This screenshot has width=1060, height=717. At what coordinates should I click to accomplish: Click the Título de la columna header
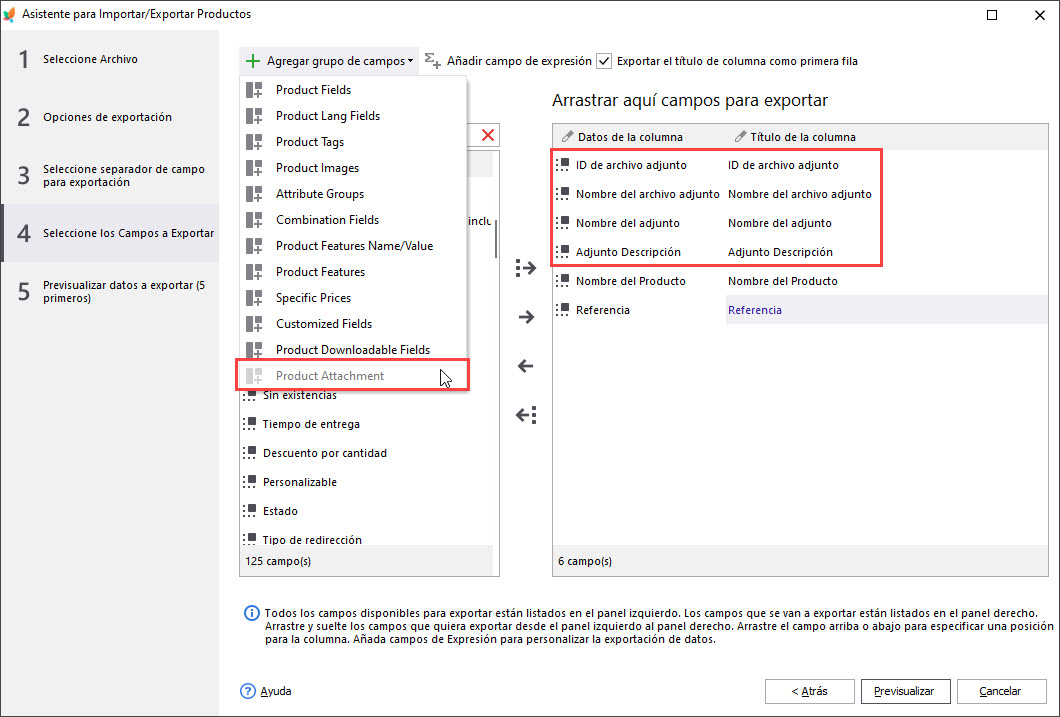coord(802,137)
